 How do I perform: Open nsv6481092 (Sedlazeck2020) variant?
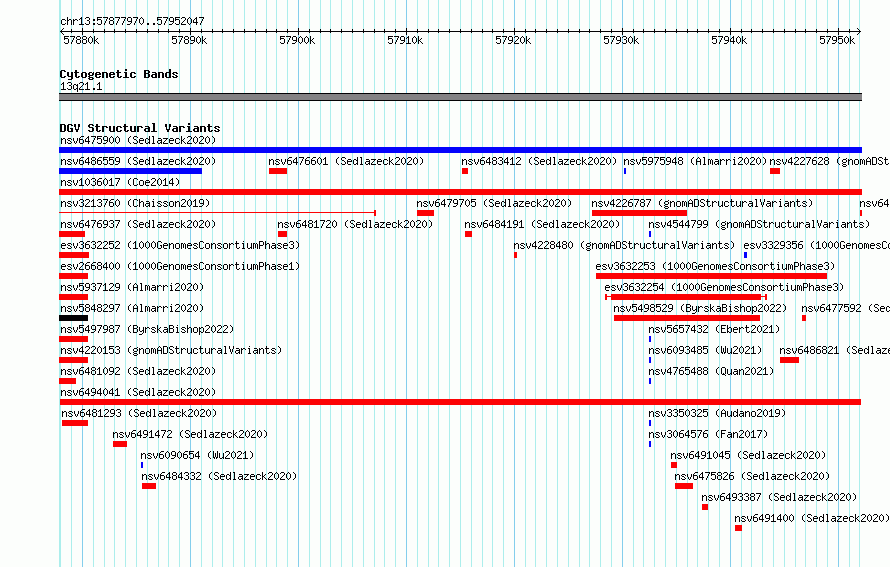coord(138,371)
